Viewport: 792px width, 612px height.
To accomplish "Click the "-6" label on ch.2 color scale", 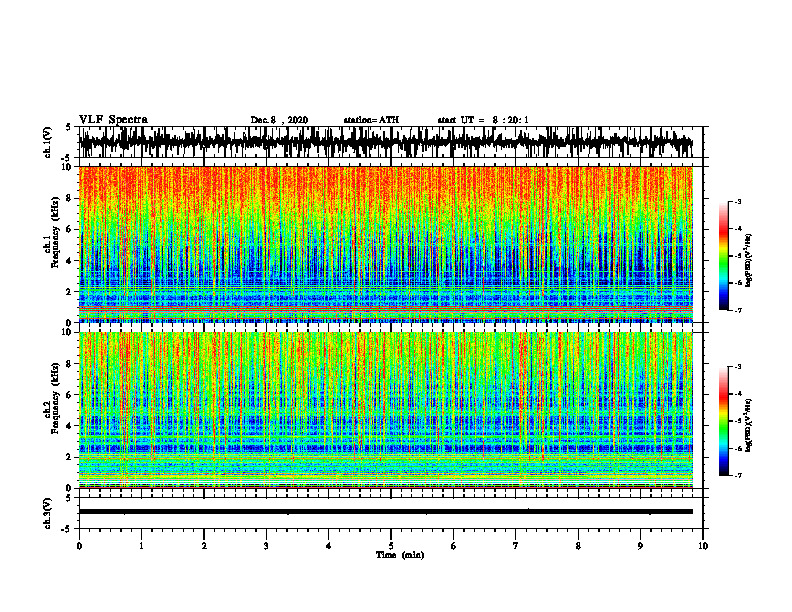I will coord(737,448).
